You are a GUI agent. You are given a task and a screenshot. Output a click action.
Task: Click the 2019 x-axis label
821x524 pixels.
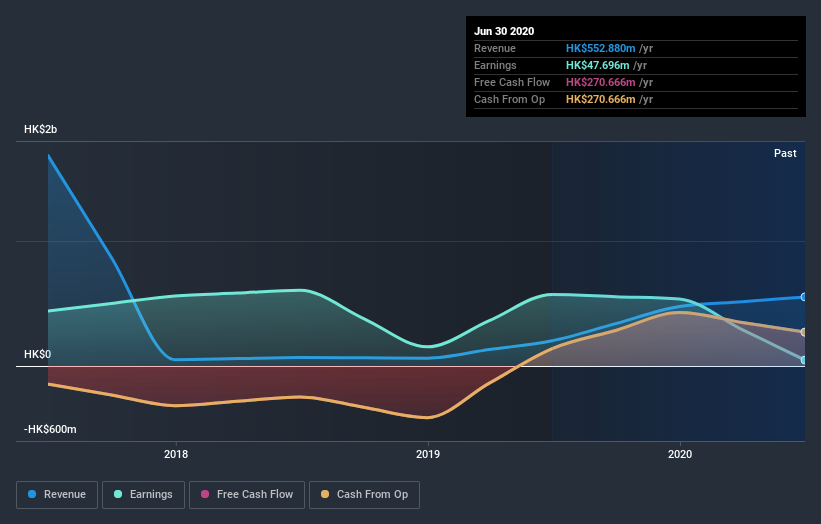(x=428, y=454)
